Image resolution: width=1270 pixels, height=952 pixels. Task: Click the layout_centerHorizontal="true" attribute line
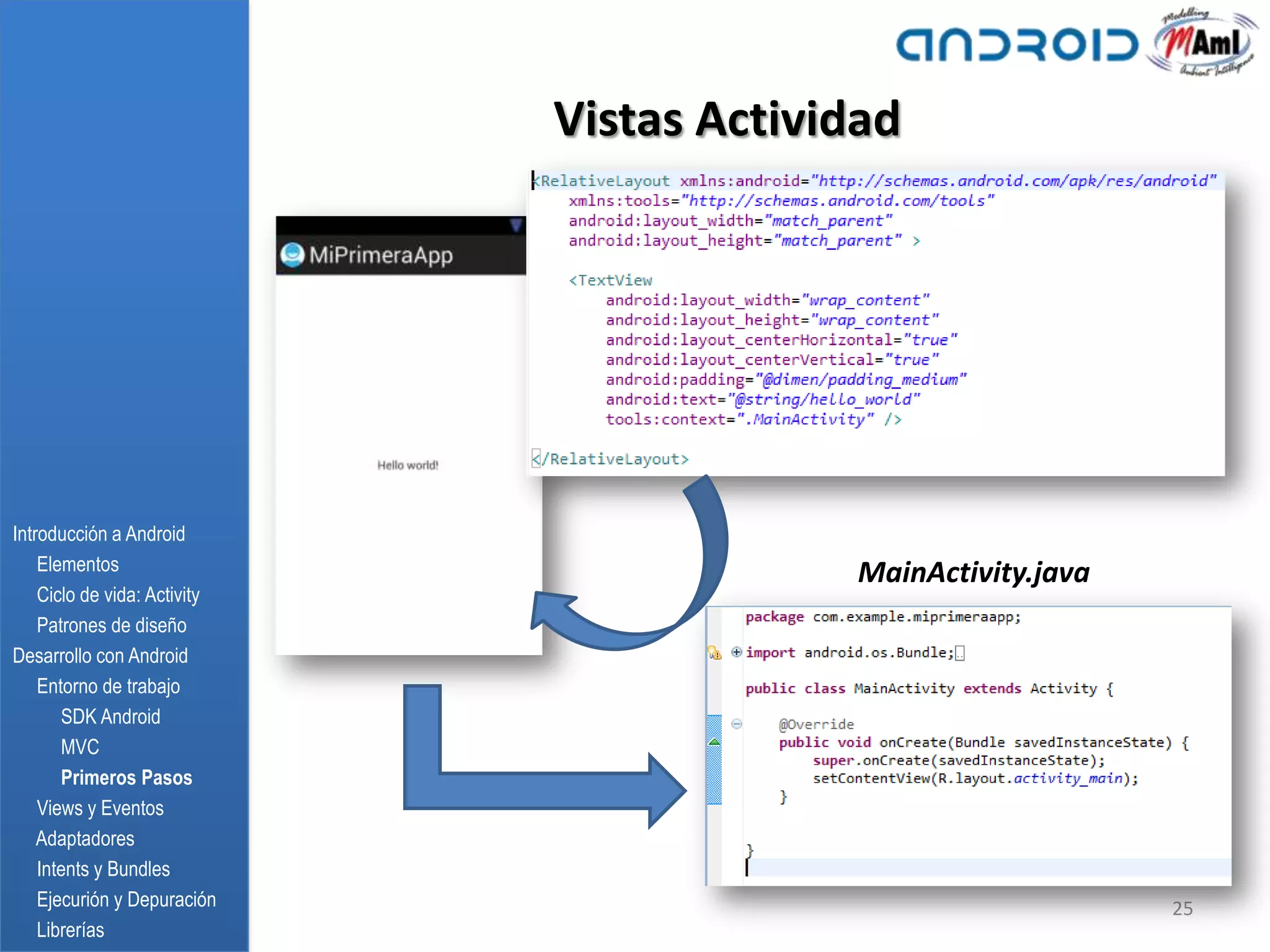point(781,340)
